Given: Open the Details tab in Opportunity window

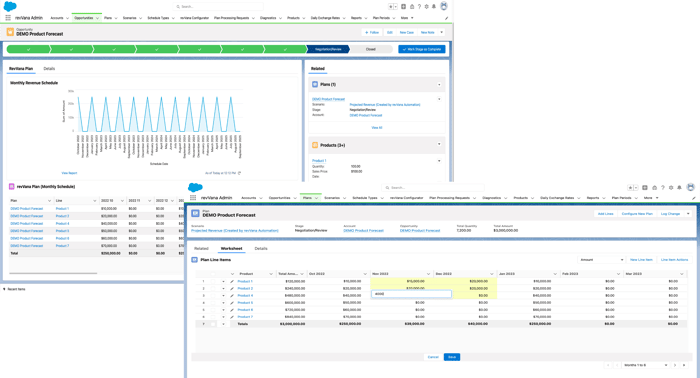Looking at the screenshot, I should tap(49, 69).
